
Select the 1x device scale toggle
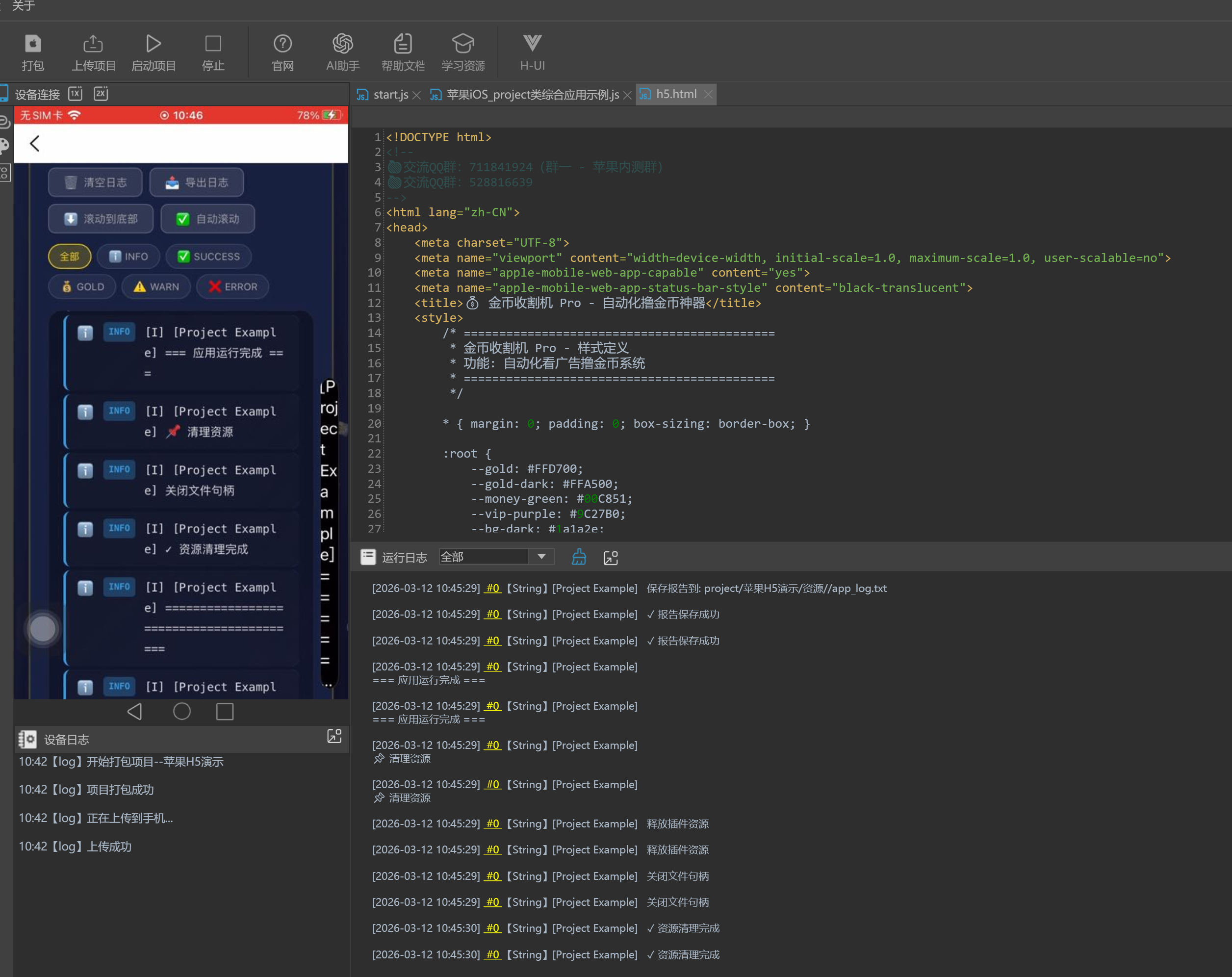76,94
